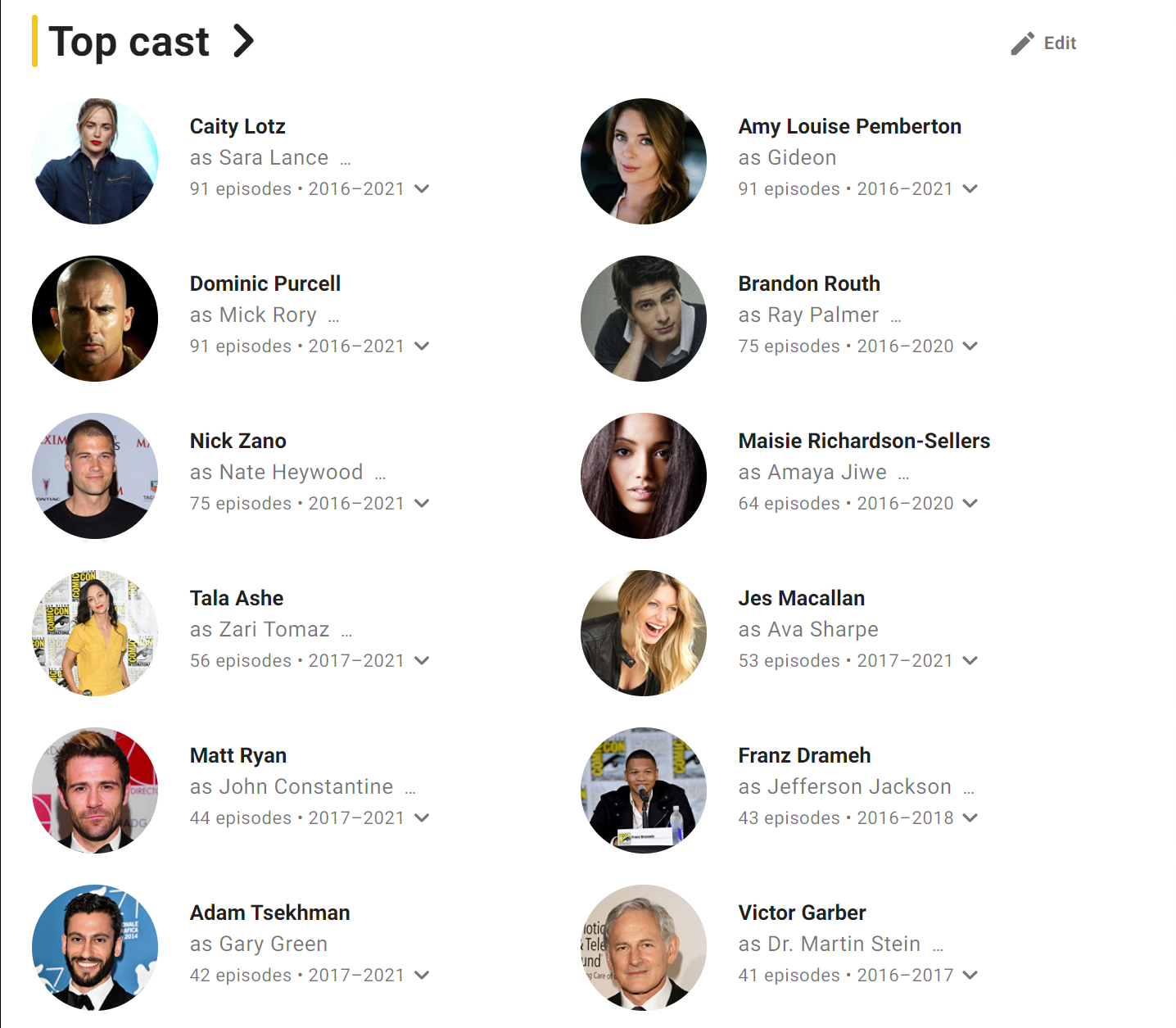Open the Top cast heading link
1176x1028 pixels.
(x=129, y=42)
